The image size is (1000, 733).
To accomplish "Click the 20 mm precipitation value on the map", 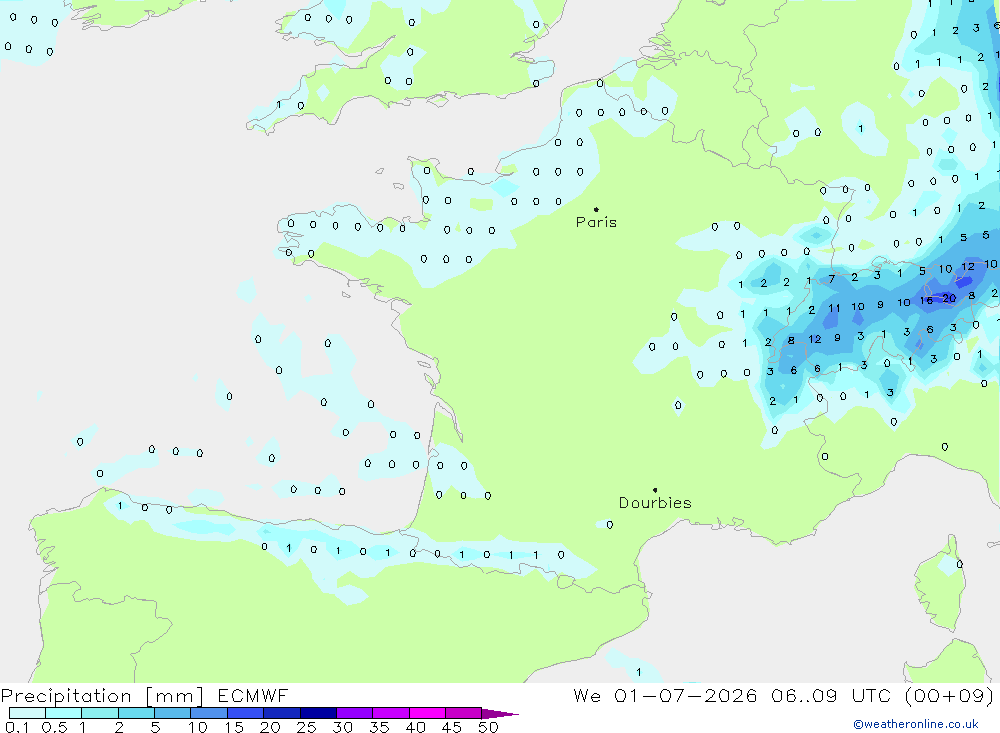I will [950, 298].
